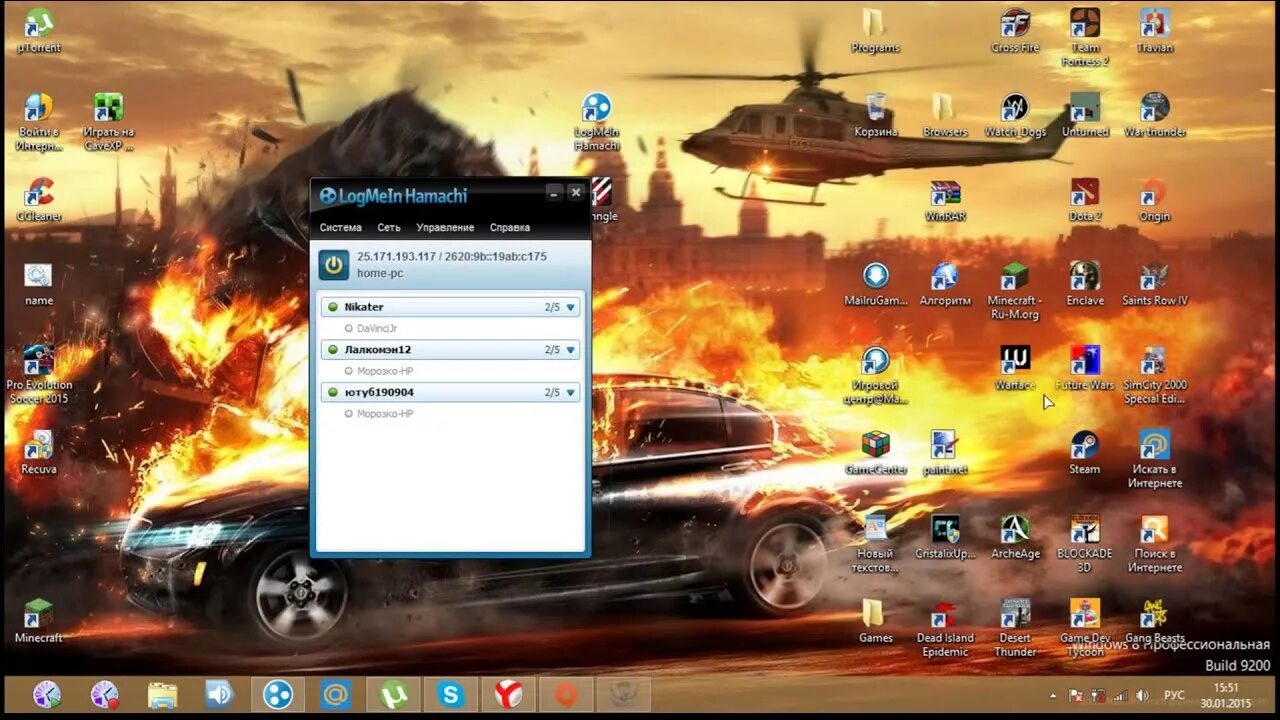Open the Travian shortcut
1280x720 pixels.
point(1154,30)
